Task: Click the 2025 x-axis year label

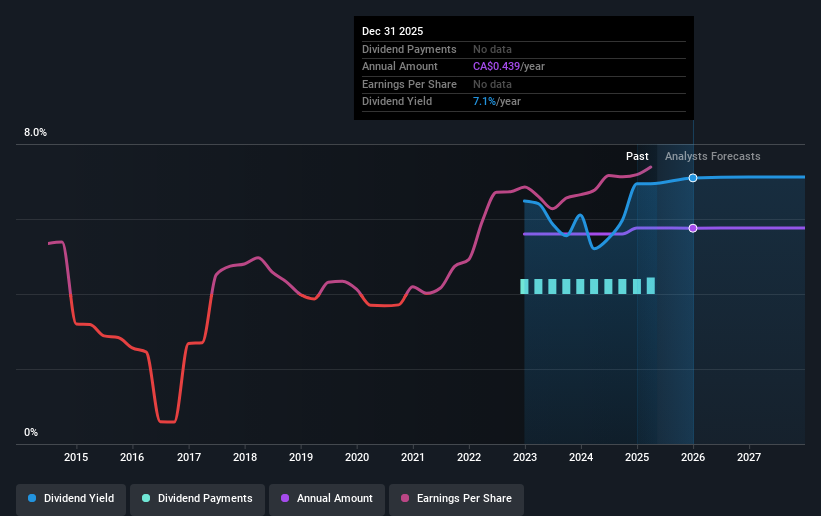Action: 637,457
